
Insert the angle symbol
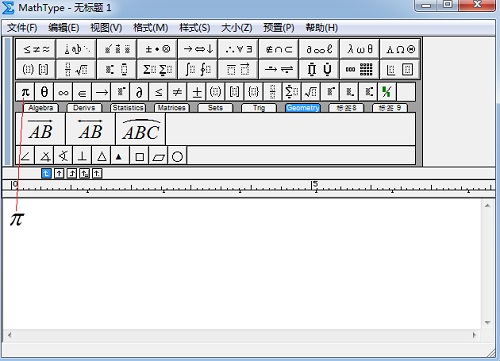coord(26,156)
